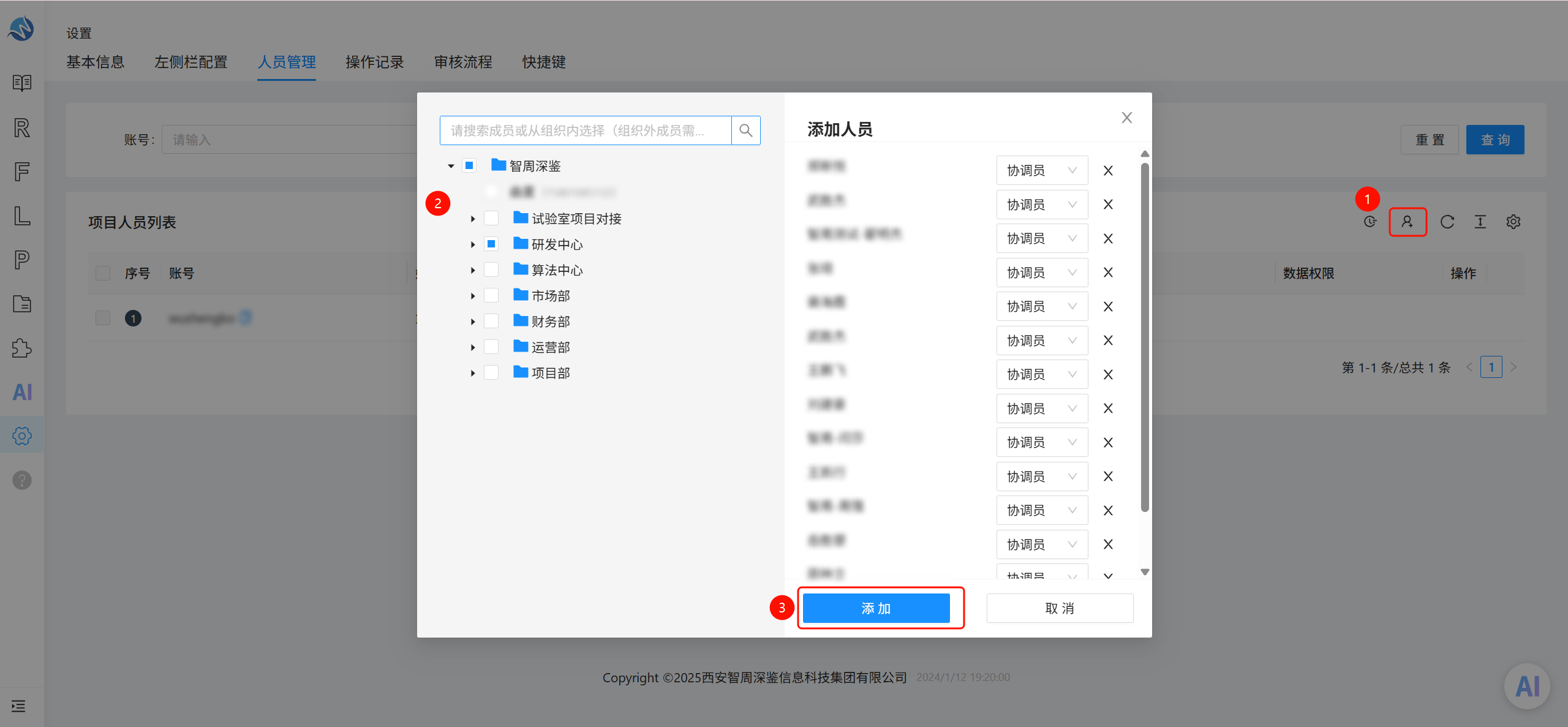The height and width of the screenshot is (727, 1568).
Task: Open the table column settings gear
Action: pyautogui.click(x=1513, y=222)
